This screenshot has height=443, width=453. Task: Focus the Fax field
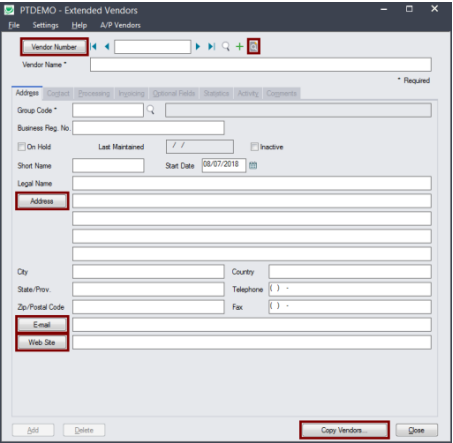(x=350, y=307)
